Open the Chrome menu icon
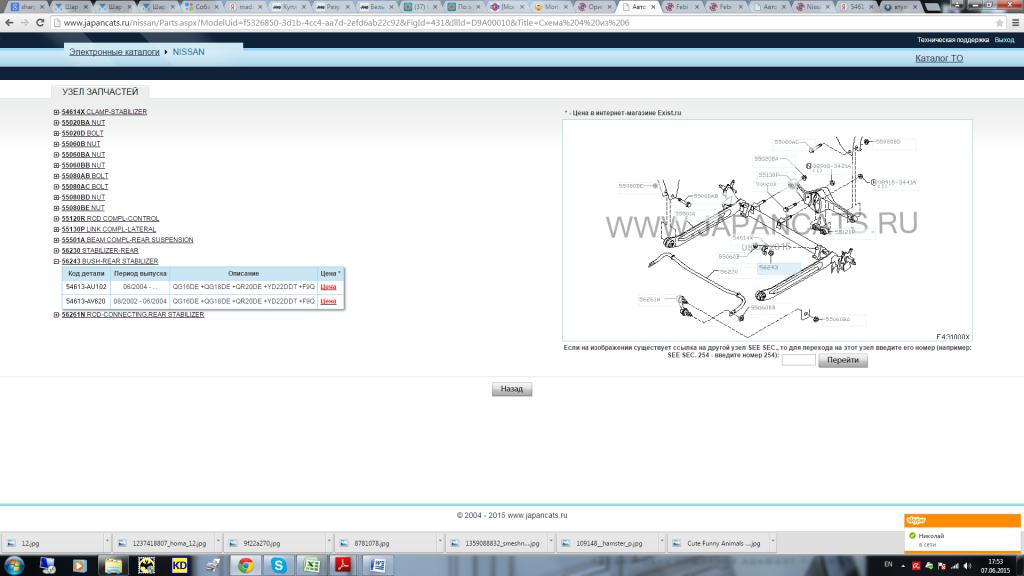Viewport: 1024px width, 576px height. pyautogui.click(x=1015, y=23)
